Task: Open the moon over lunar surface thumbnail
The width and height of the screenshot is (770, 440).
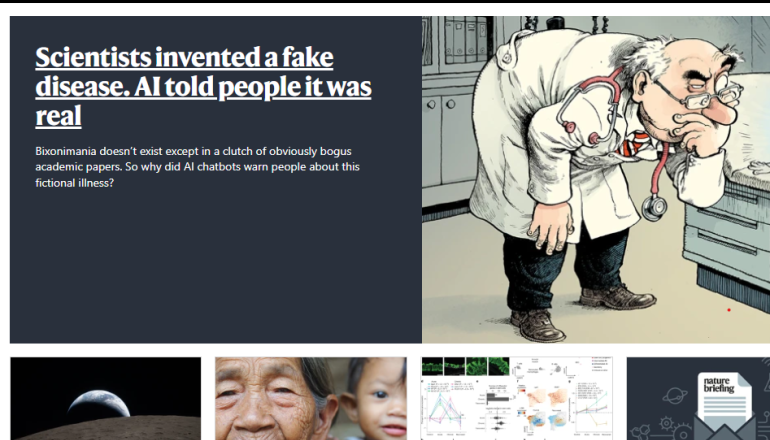Action: pos(106,398)
